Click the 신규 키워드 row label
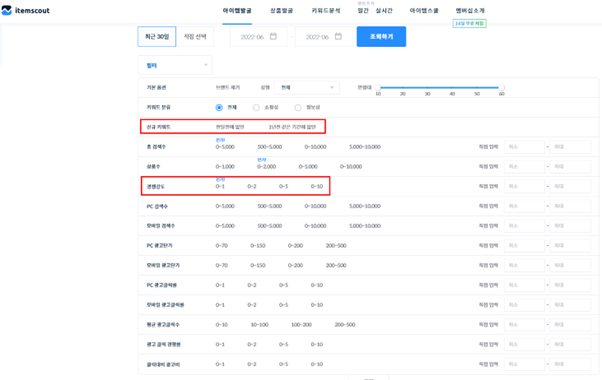 [x=158, y=127]
